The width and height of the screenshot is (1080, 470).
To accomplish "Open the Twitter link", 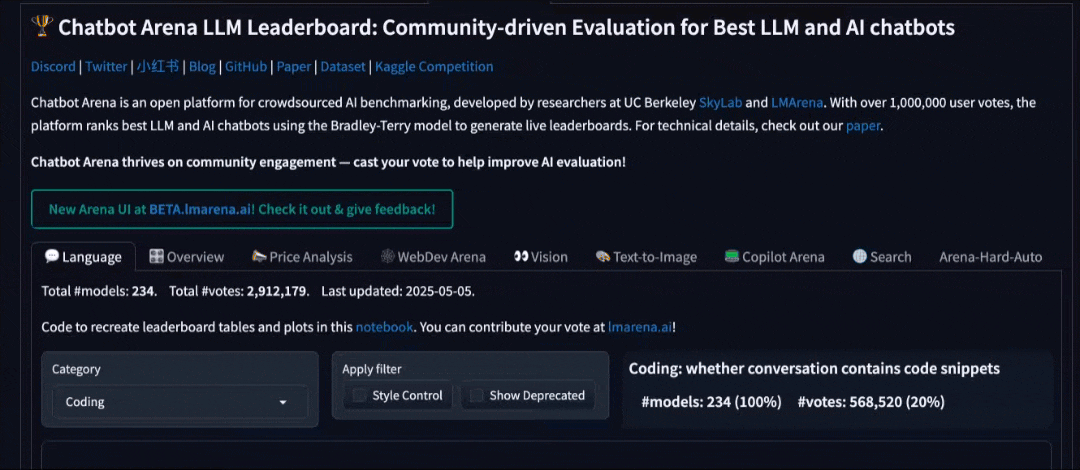I will [x=106, y=67].
